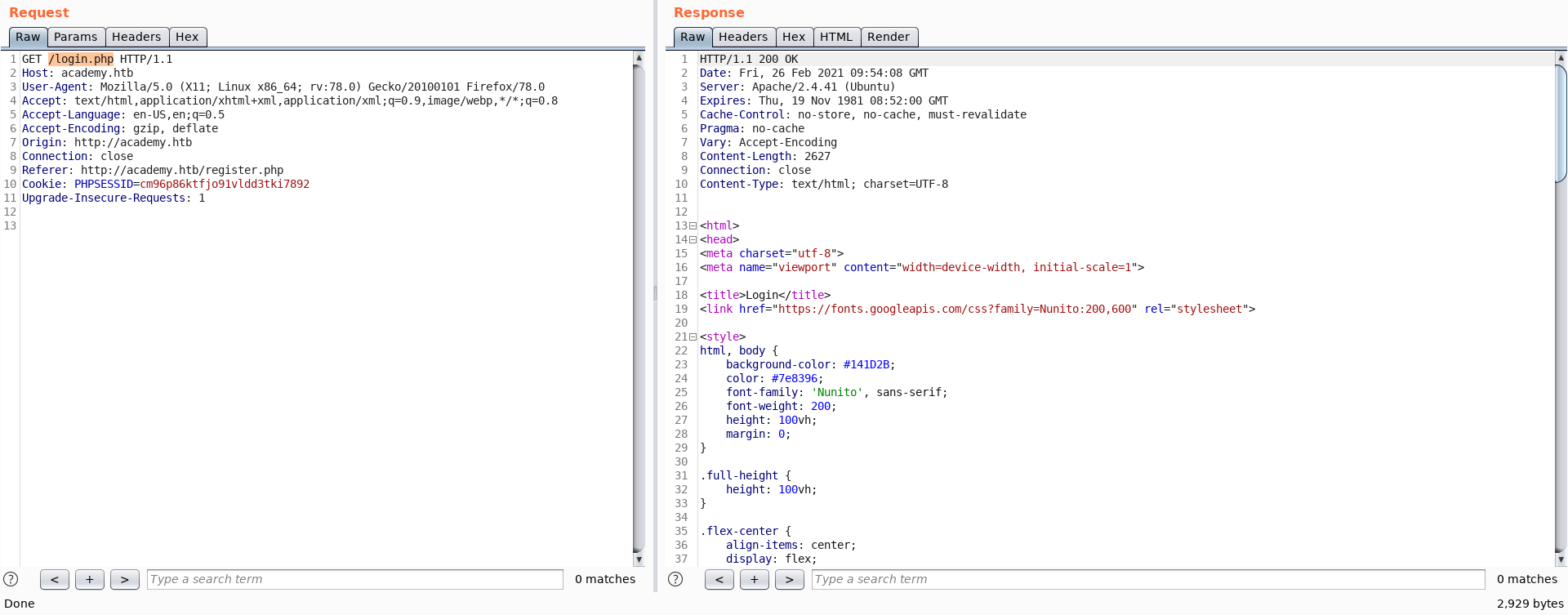The image size is (1568, 615).
Task: Switch to the Request Headers tab
Action: (136, 37)
